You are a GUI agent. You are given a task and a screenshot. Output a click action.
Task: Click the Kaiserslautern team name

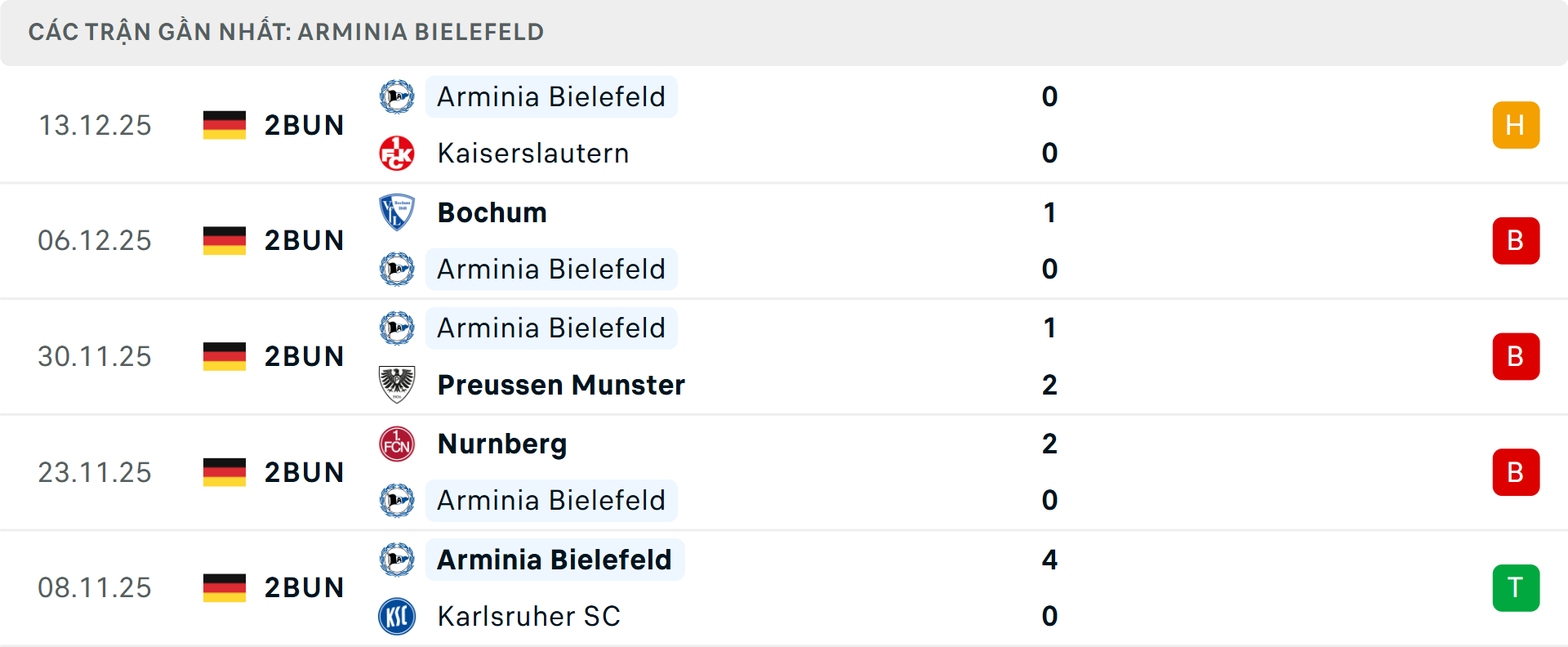[x=532, y=153]
